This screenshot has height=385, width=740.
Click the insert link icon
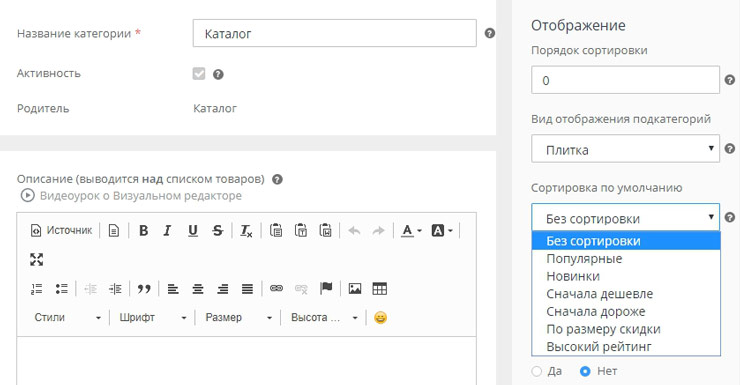coord(276,288)
